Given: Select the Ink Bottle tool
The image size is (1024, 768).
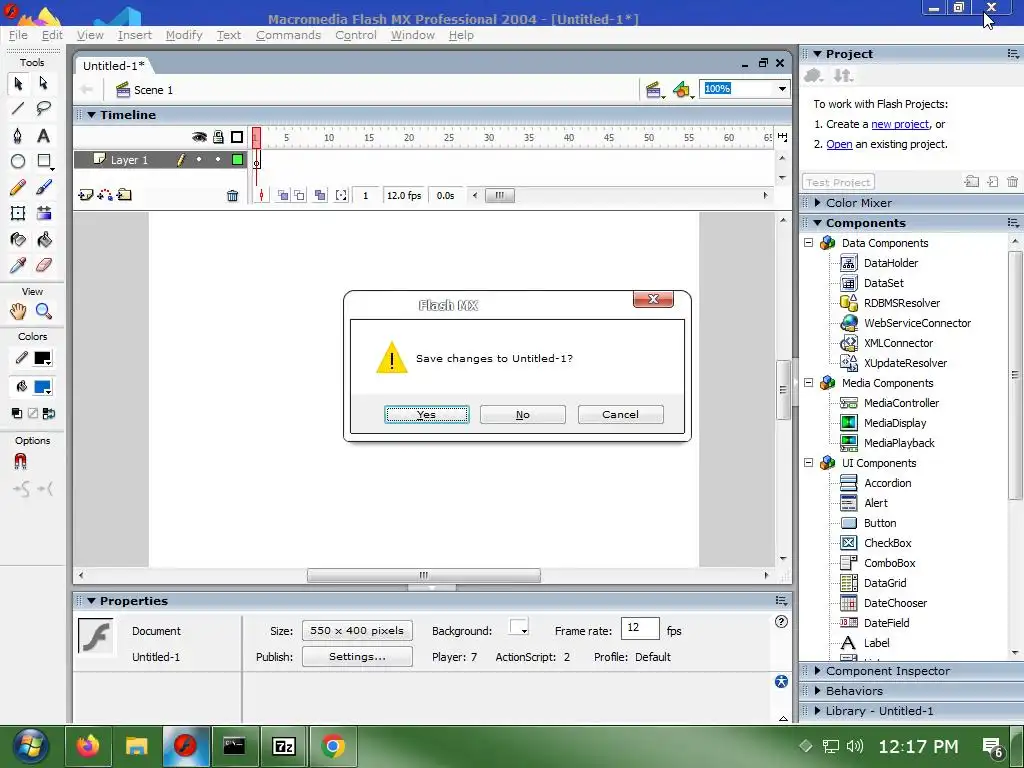Looking at the screenshot, I should 18,240.
